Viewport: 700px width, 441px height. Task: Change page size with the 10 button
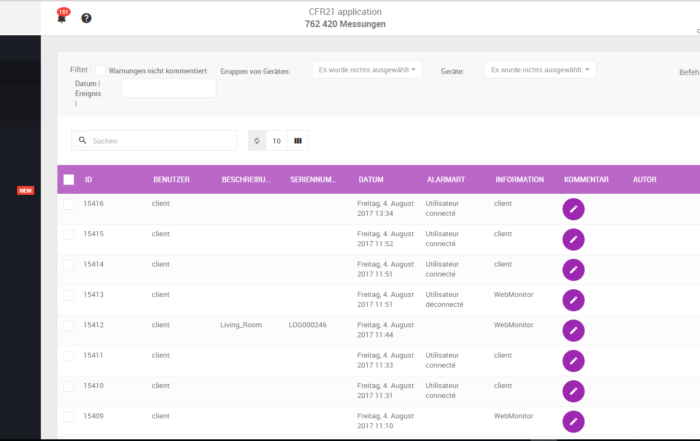tap(277, 141)
